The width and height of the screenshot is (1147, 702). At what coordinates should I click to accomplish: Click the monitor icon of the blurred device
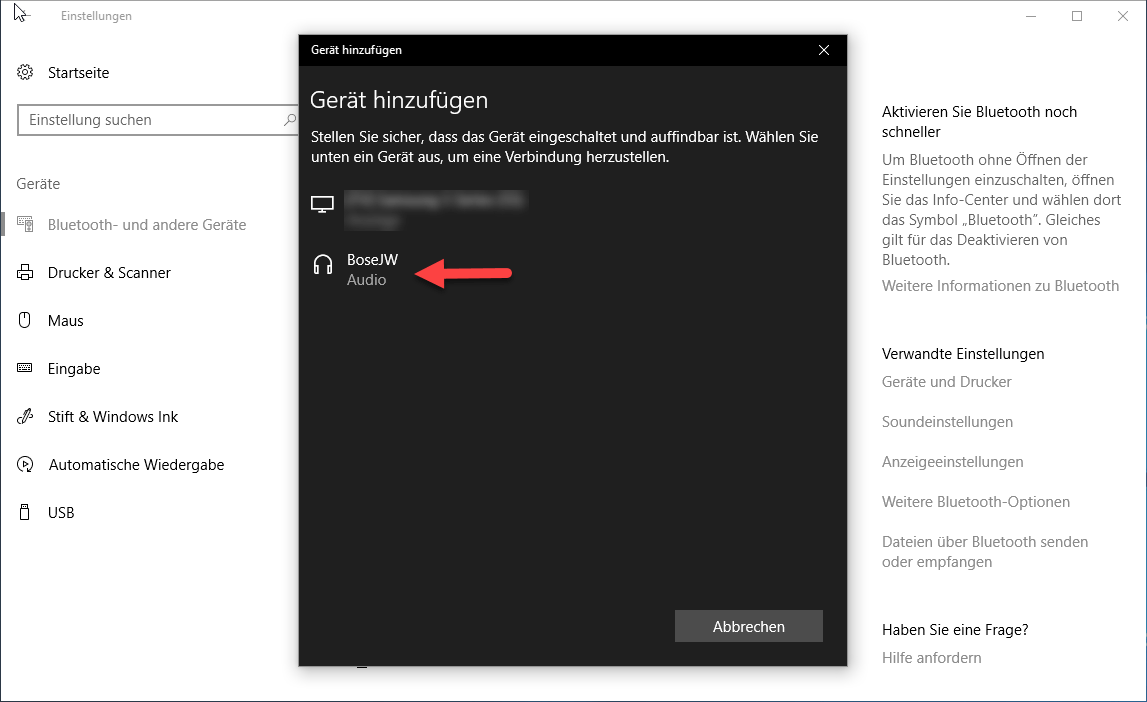[322, 205]
